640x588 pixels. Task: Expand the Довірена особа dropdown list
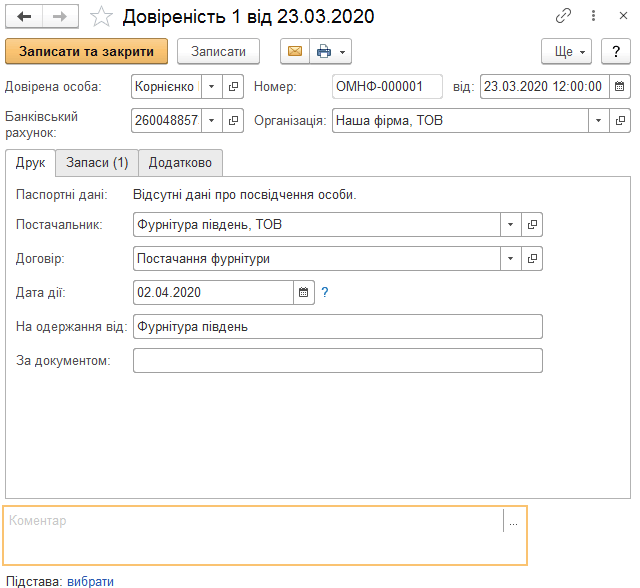212,87
